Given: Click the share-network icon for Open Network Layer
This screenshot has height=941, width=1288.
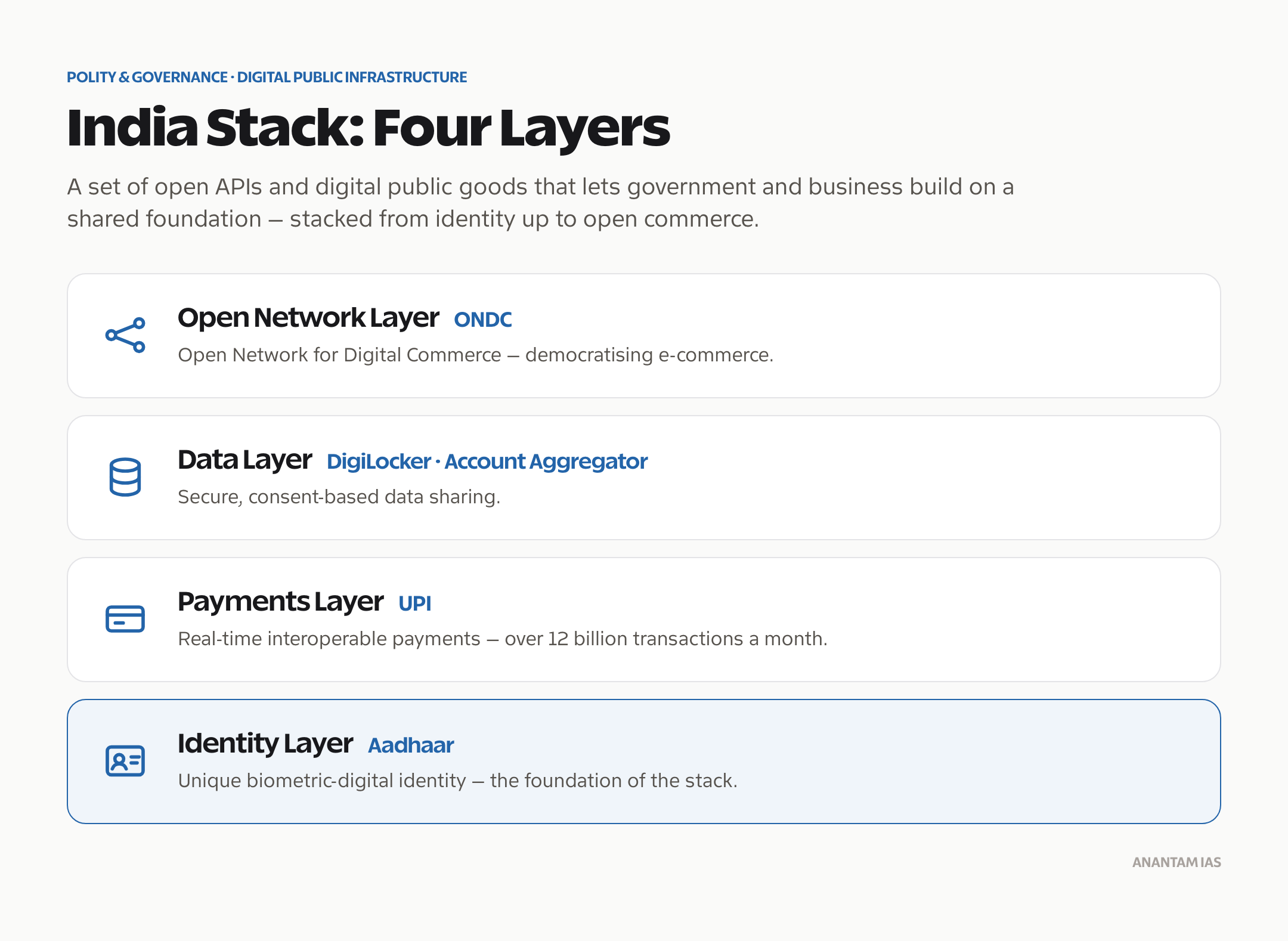Looking at the screenshot, I should tap(125, 335).
